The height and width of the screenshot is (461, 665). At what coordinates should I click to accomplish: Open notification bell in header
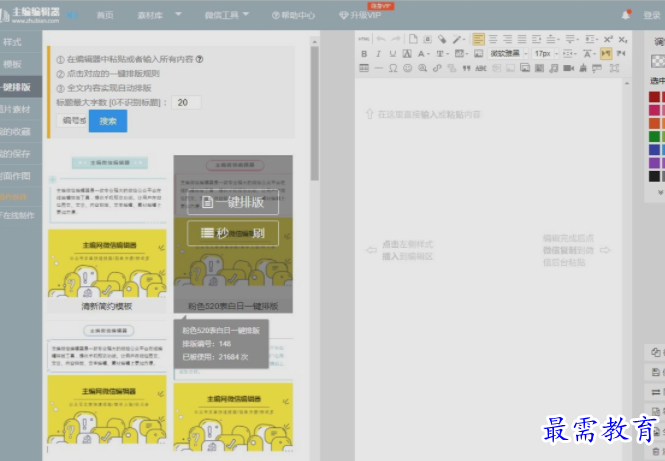point(626,15)
